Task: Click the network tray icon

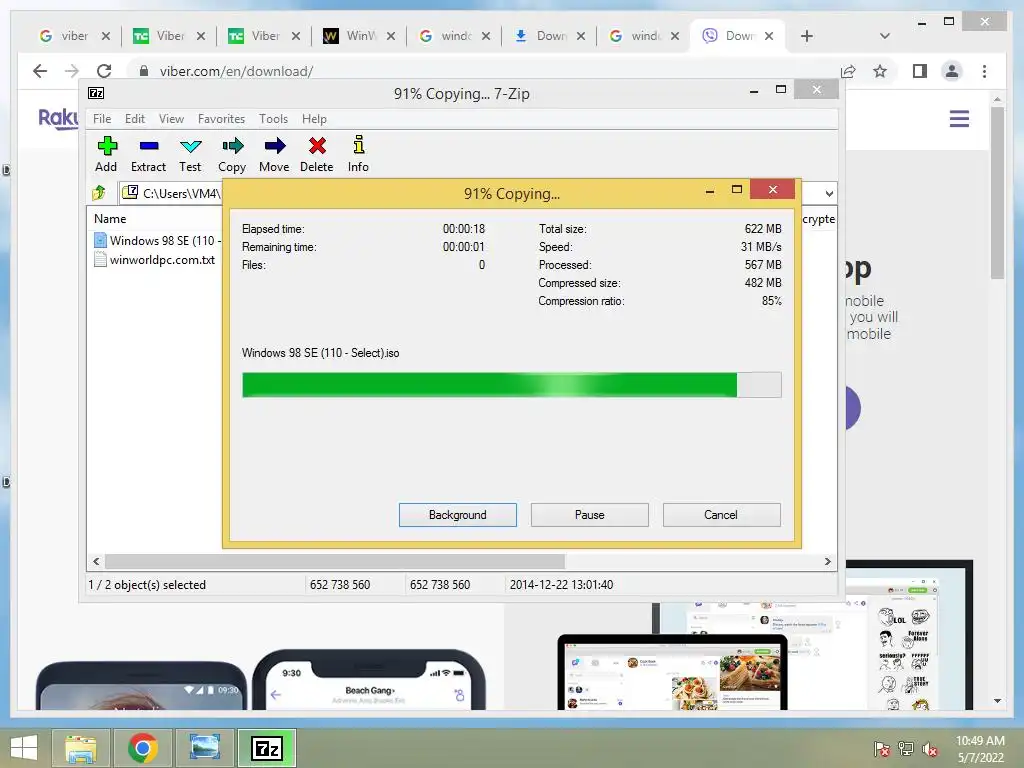Action: coord(905,749)
